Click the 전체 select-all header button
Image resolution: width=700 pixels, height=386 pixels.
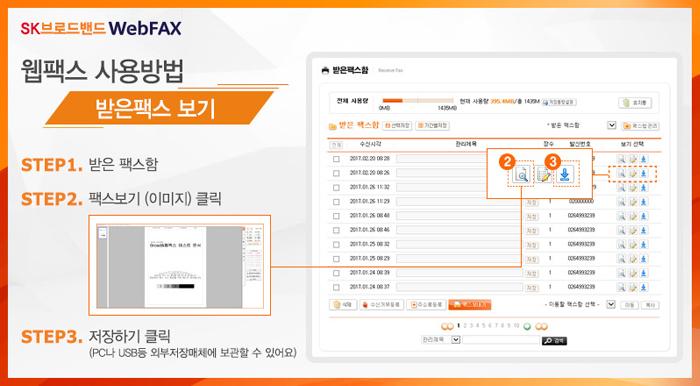point(336,145)
